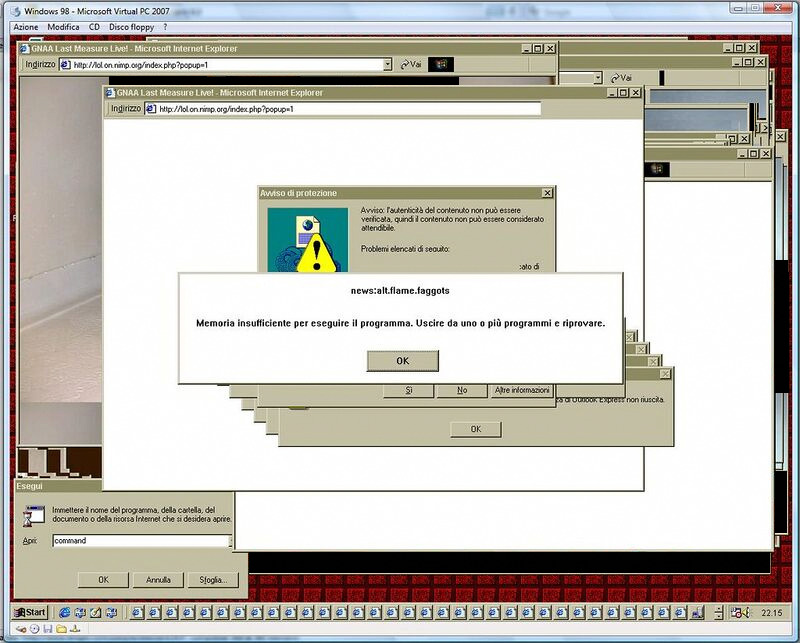The height and width of the screenshot is (643, 800).
Task: Click OK in the Outlook Express error dialog
Action: point(476,429)
